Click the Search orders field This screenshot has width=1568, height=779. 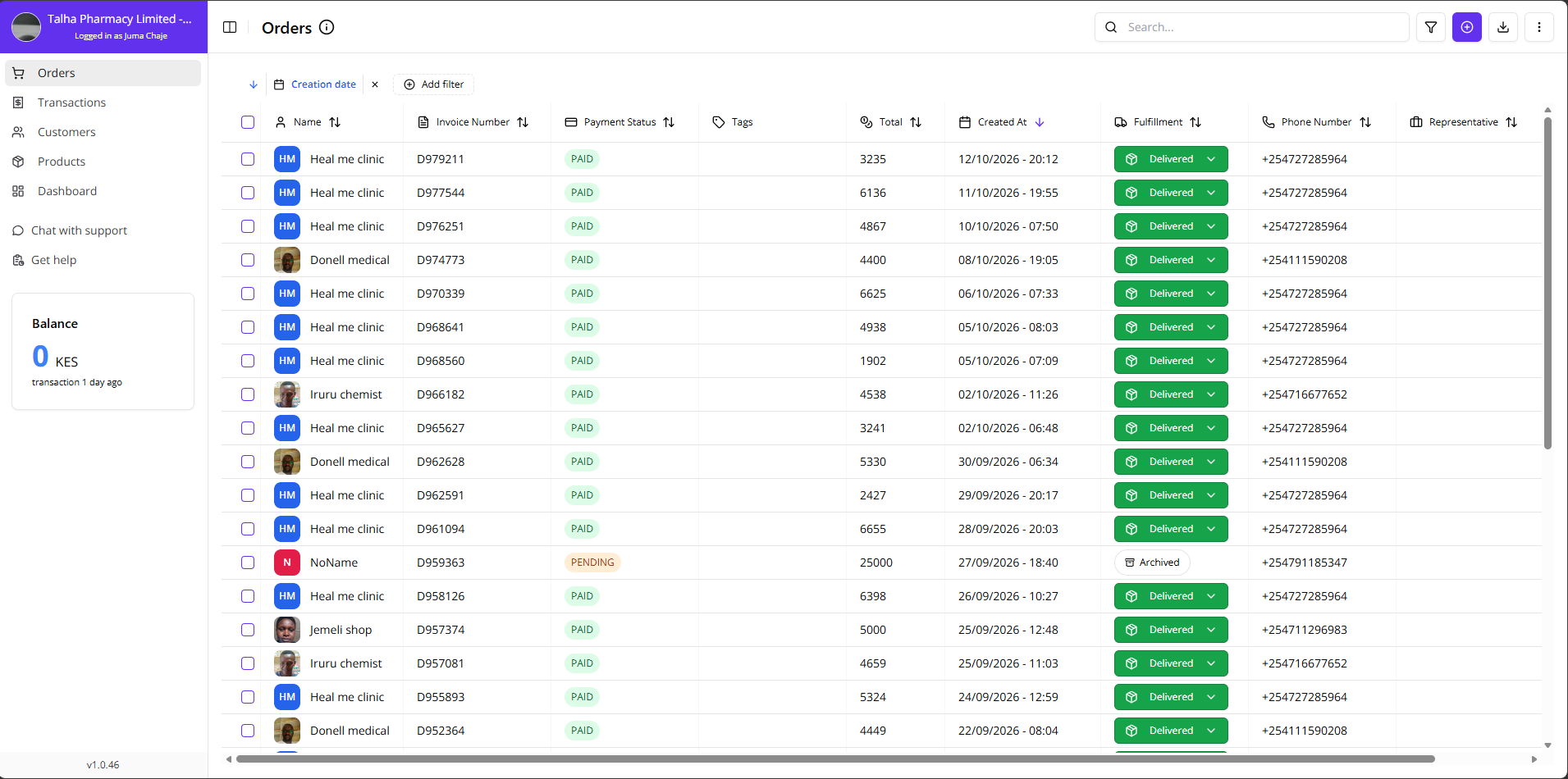[1252, 27]
